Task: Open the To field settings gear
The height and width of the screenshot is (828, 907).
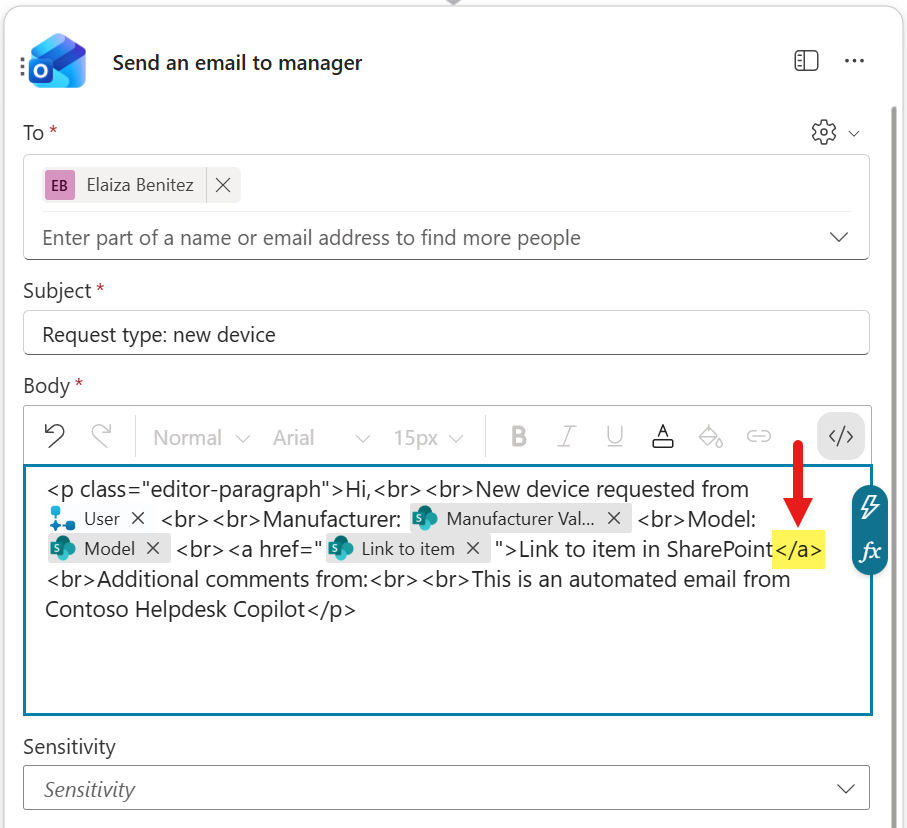Action: (823, 132)
